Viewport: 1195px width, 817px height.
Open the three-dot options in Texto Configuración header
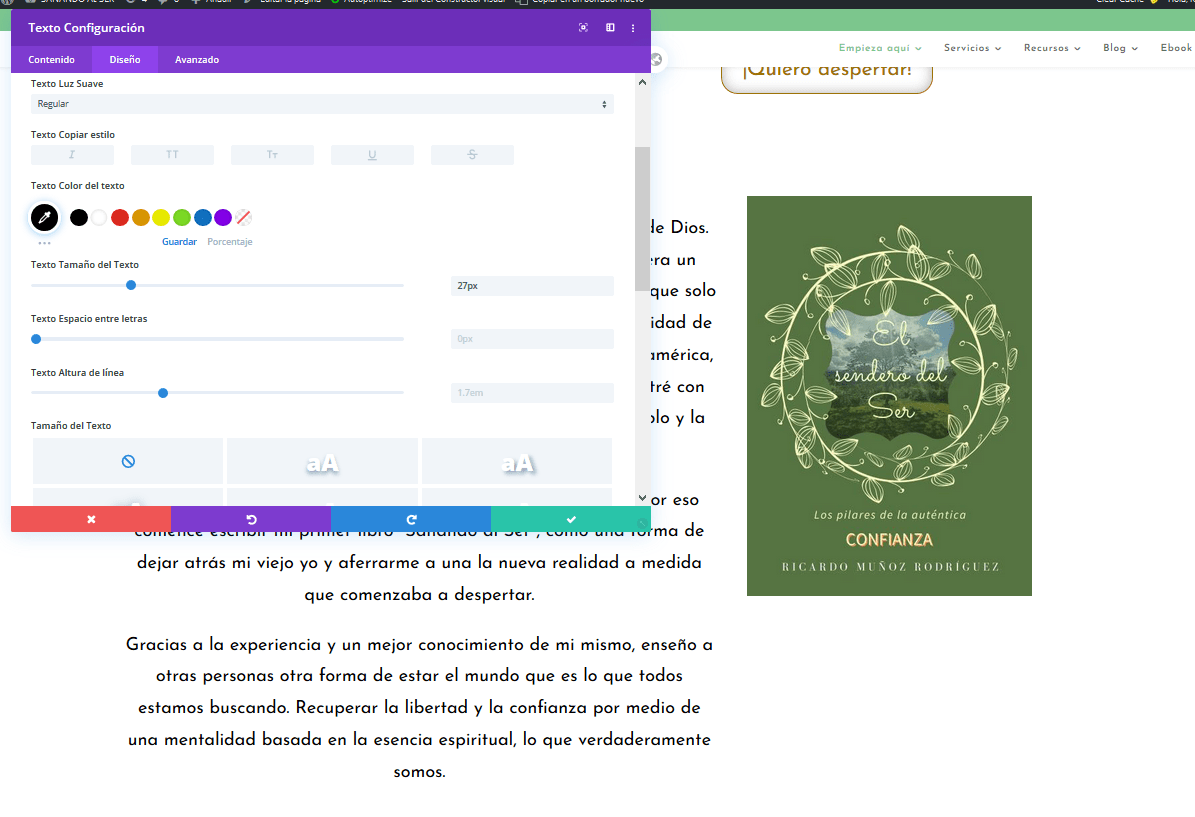633,28
